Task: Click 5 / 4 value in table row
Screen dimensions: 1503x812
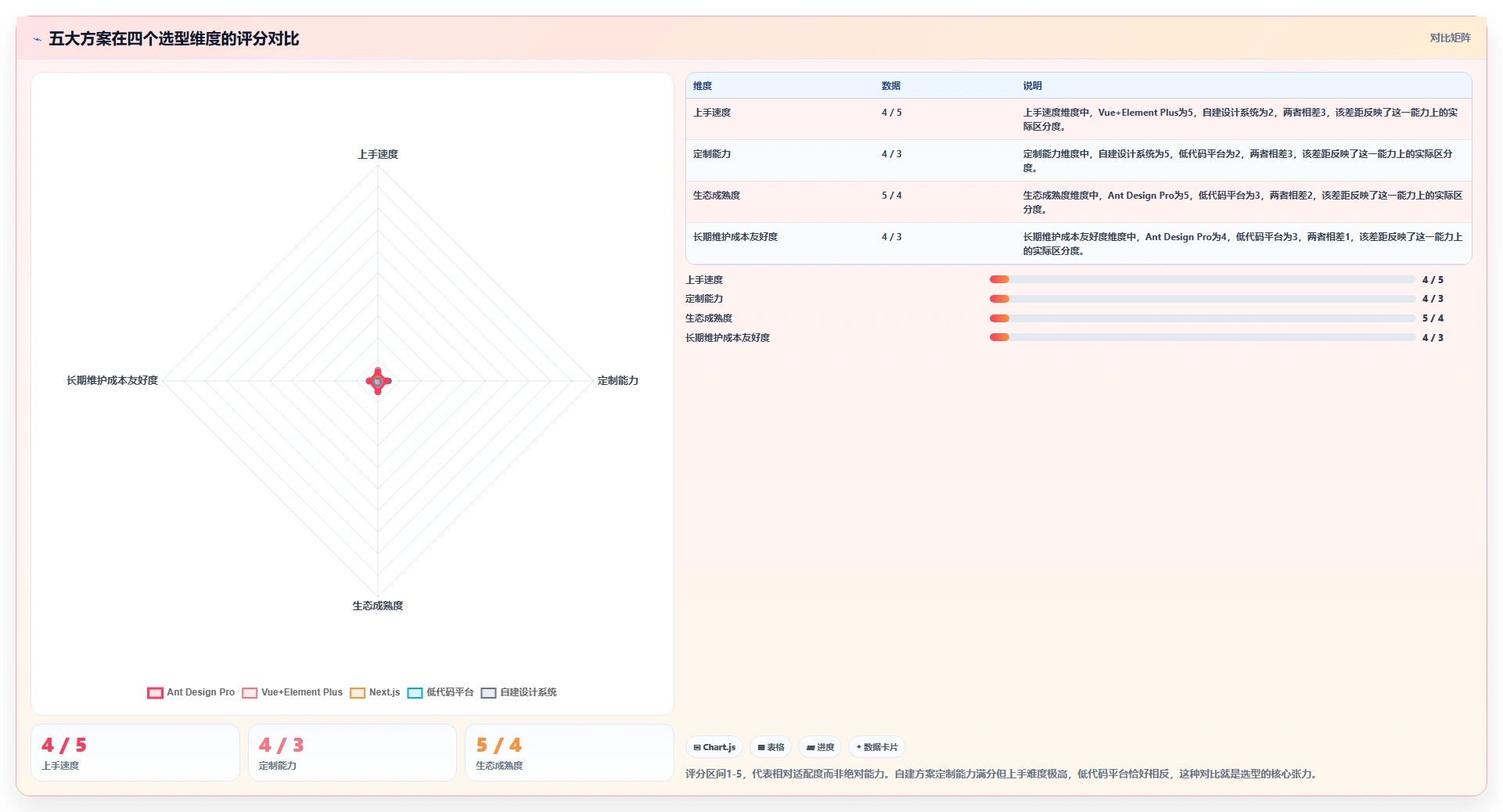Action: coord(892,196)
